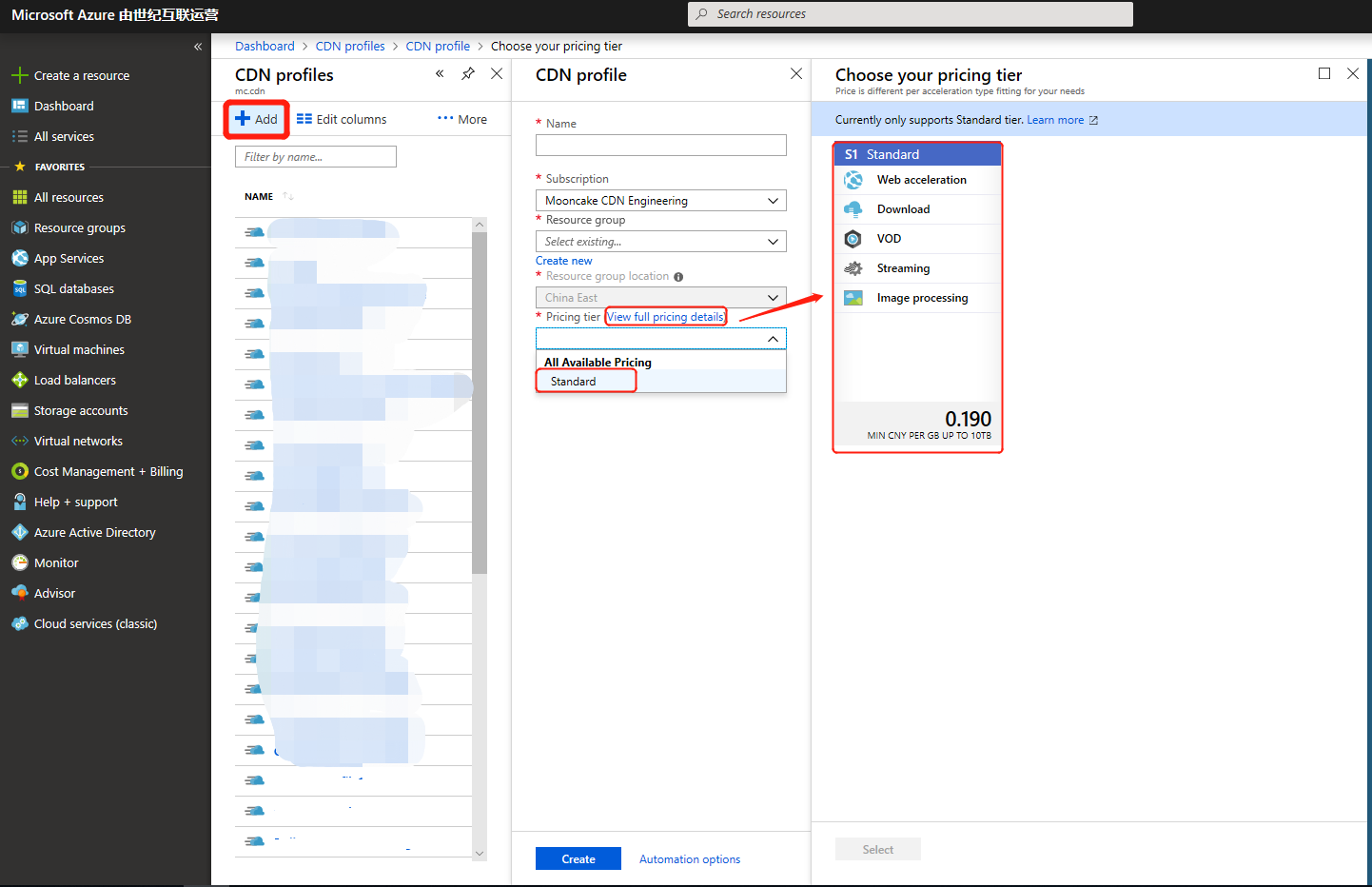Open the More commands menu
The width and height of the screenshot is (1372, 887).
(462, 119)
